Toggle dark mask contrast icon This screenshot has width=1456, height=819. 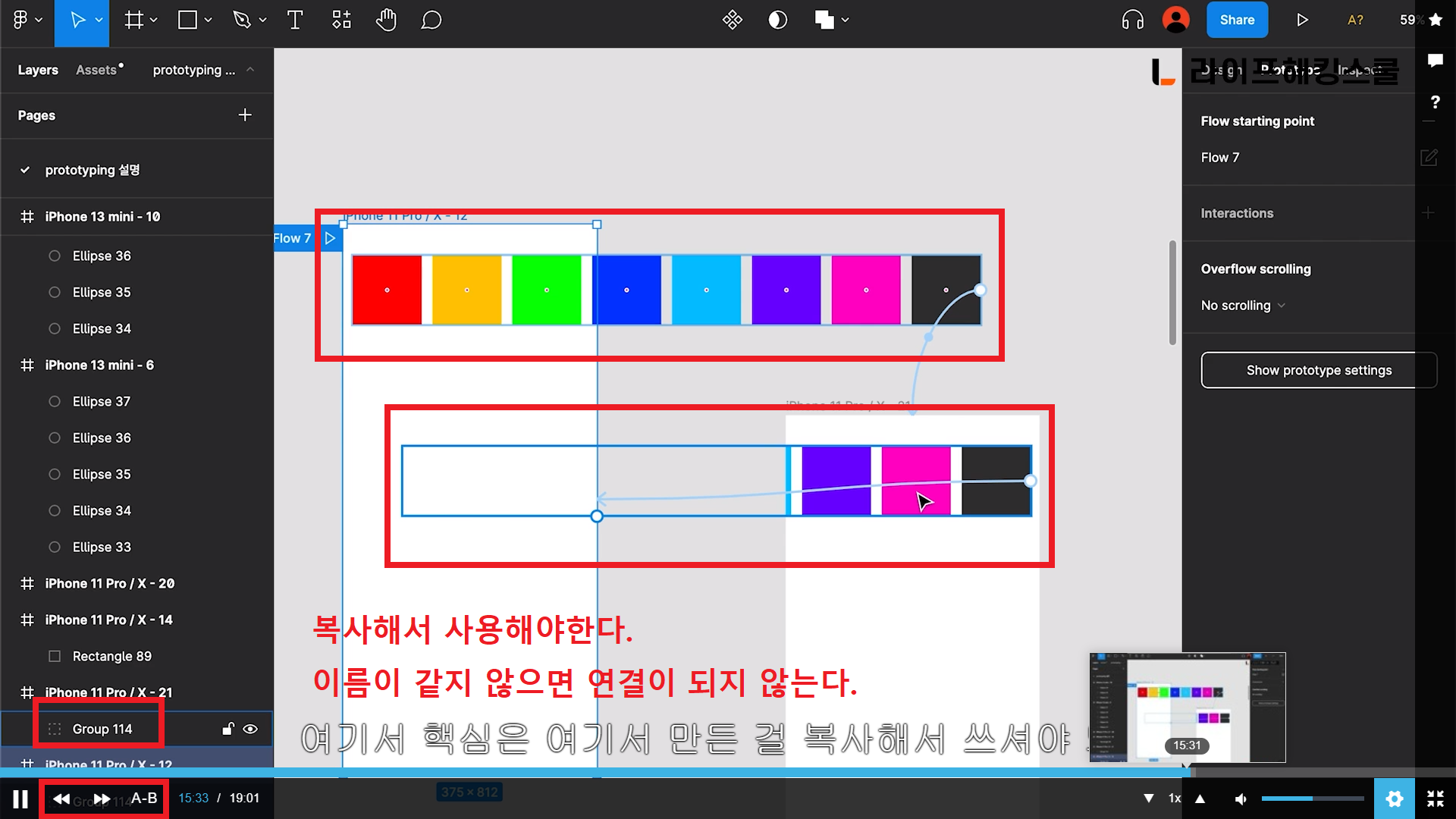(777, 20)
